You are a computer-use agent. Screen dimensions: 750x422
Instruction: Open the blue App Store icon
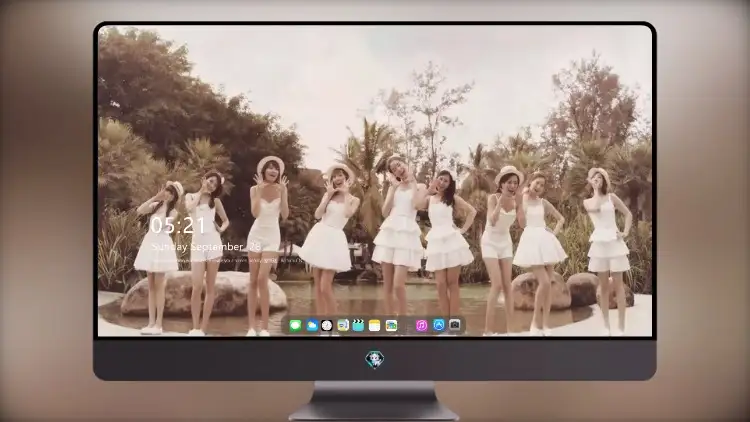[439, 325]
